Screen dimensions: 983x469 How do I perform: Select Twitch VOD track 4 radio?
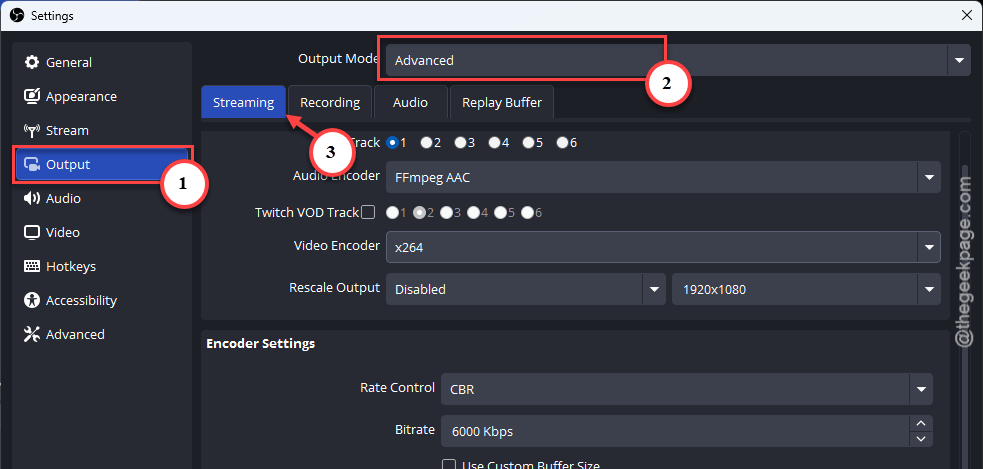point(473,213)
